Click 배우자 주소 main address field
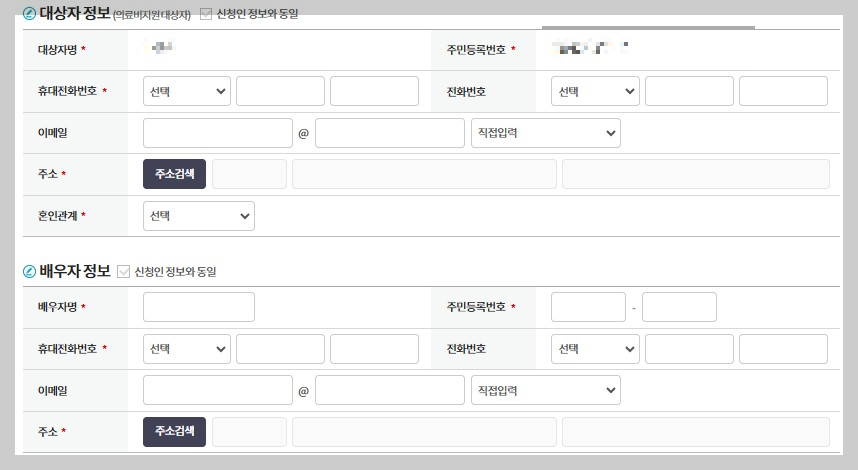Image resolution: width=858 pixels, height=470 pixels. tap(424, 432)
